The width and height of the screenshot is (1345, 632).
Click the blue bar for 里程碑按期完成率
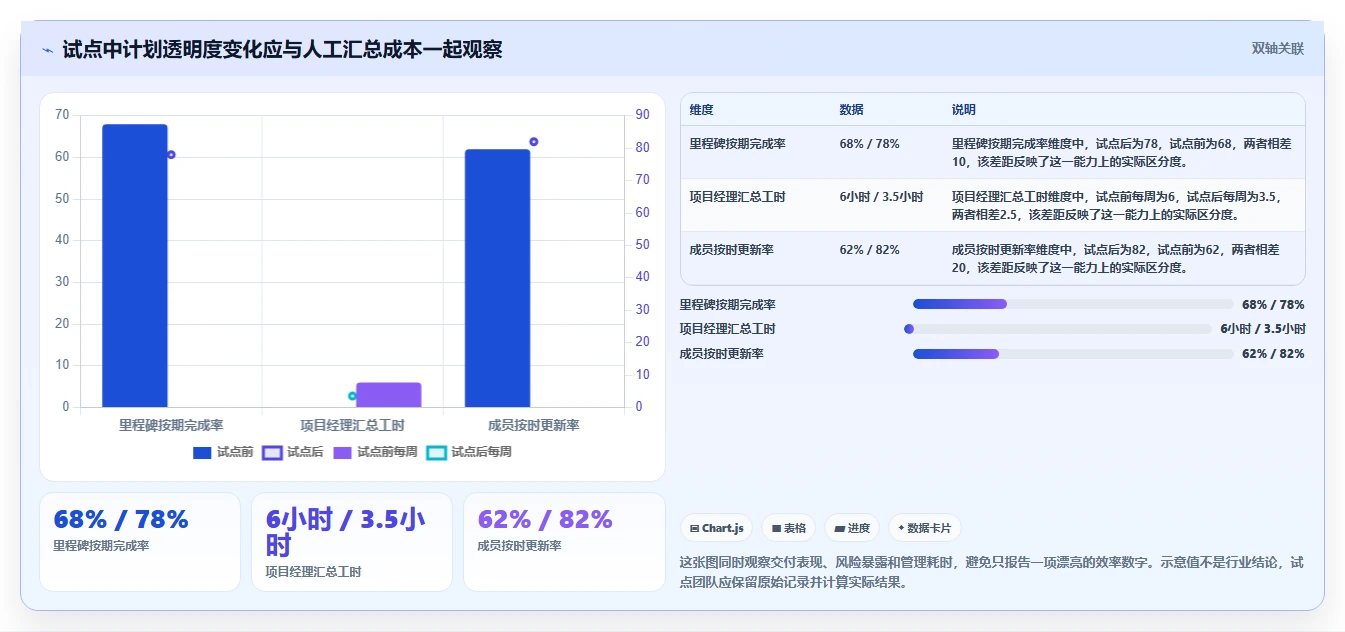point(135,266)
